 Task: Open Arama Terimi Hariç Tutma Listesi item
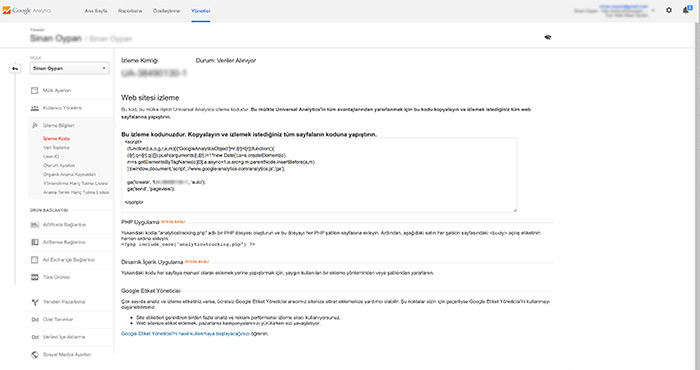click(x=76, y=192)
